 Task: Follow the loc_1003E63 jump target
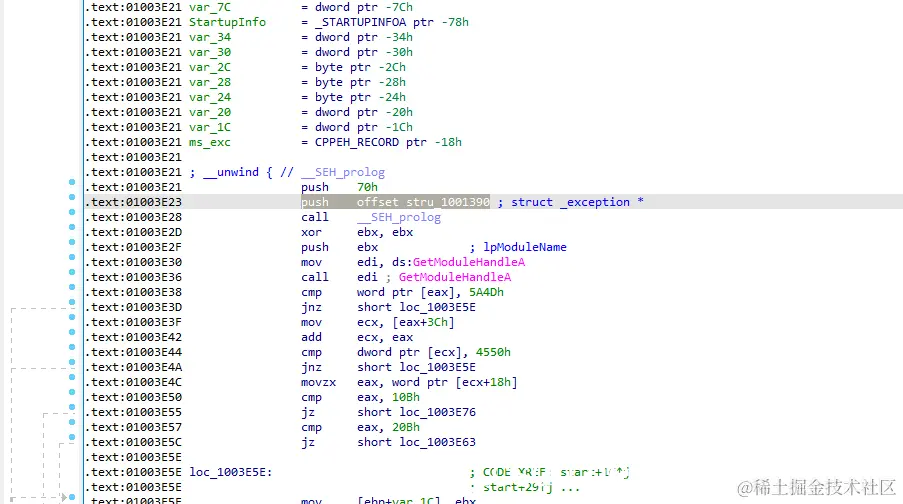[x=438, y=442]
